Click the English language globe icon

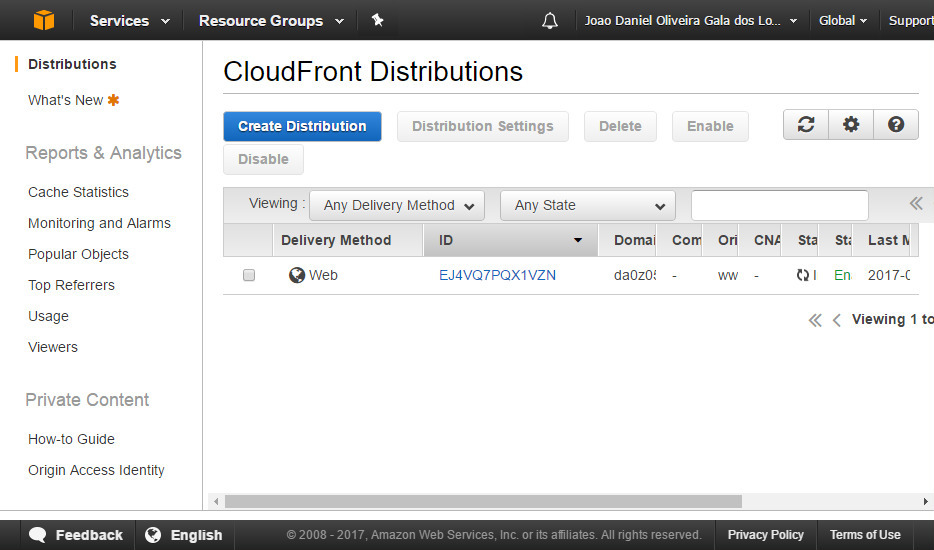(153, 535)
